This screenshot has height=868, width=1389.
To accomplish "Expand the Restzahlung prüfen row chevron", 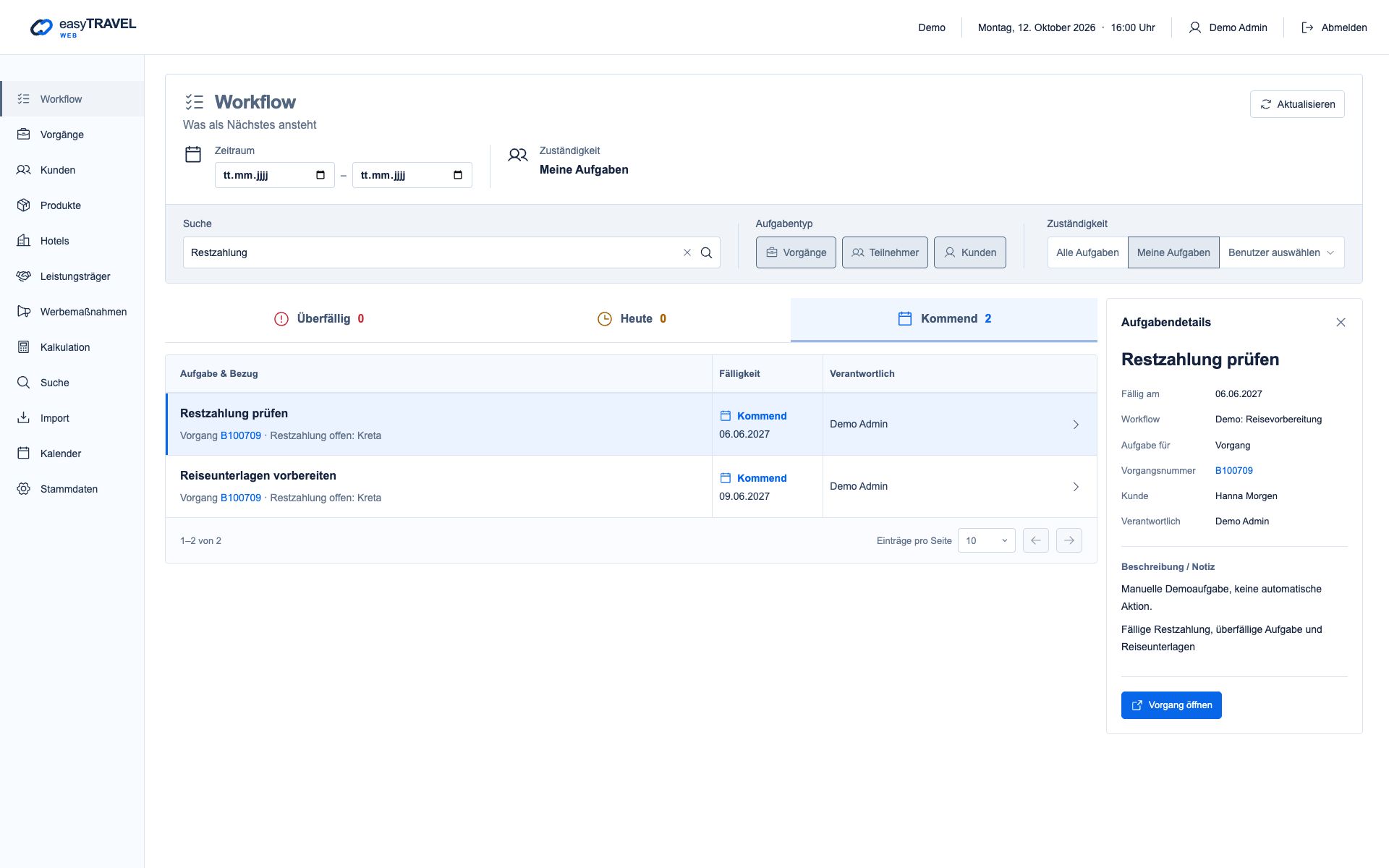I will pyautogui.click(x=1076, y=425).
